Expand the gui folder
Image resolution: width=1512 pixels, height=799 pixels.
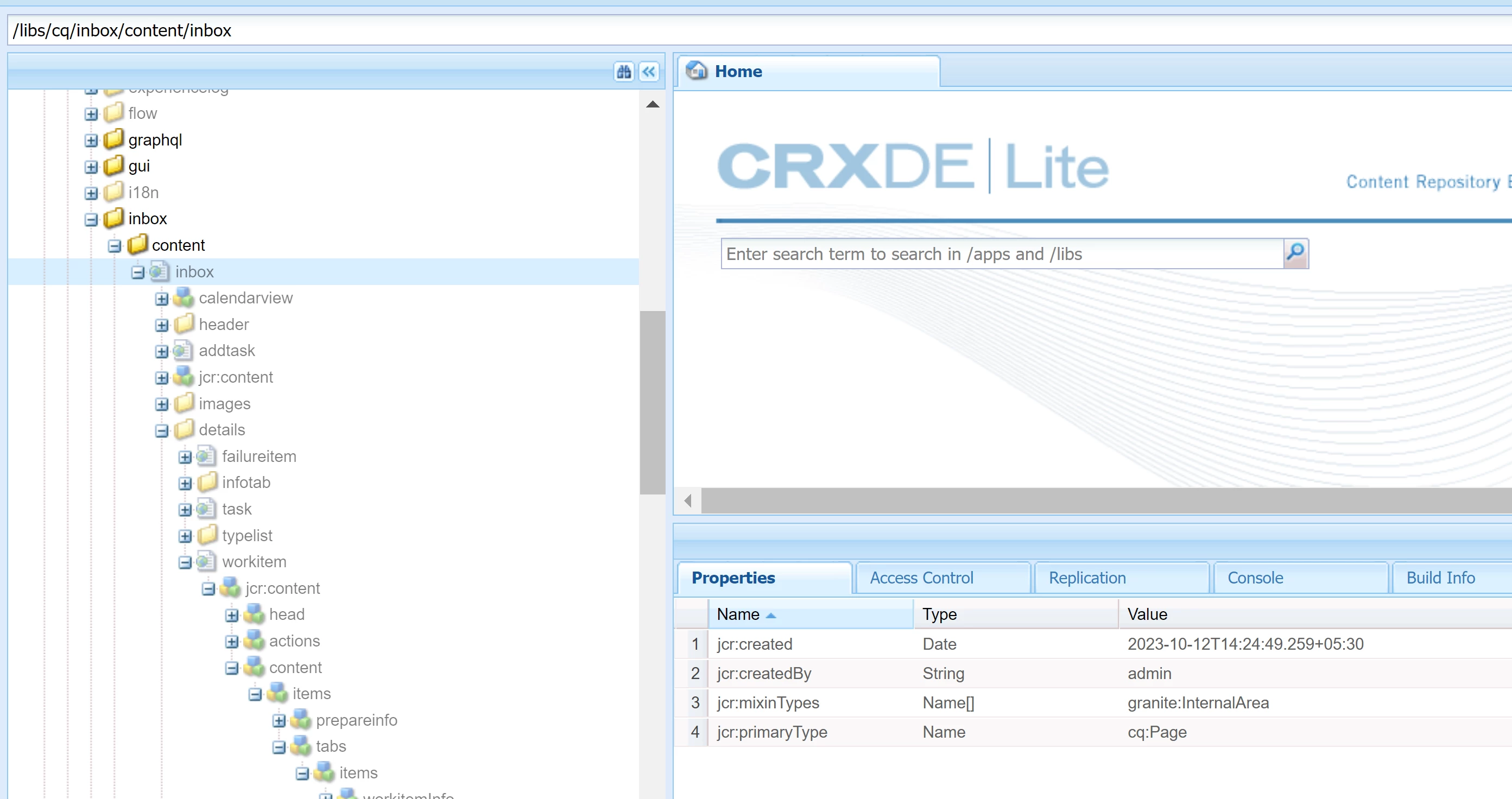click(x=91, y=167)
